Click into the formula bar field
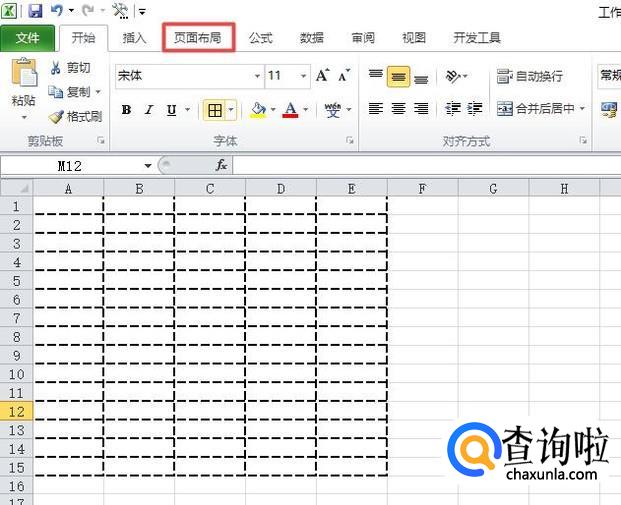The image size is (621, 505). point(427,165)
